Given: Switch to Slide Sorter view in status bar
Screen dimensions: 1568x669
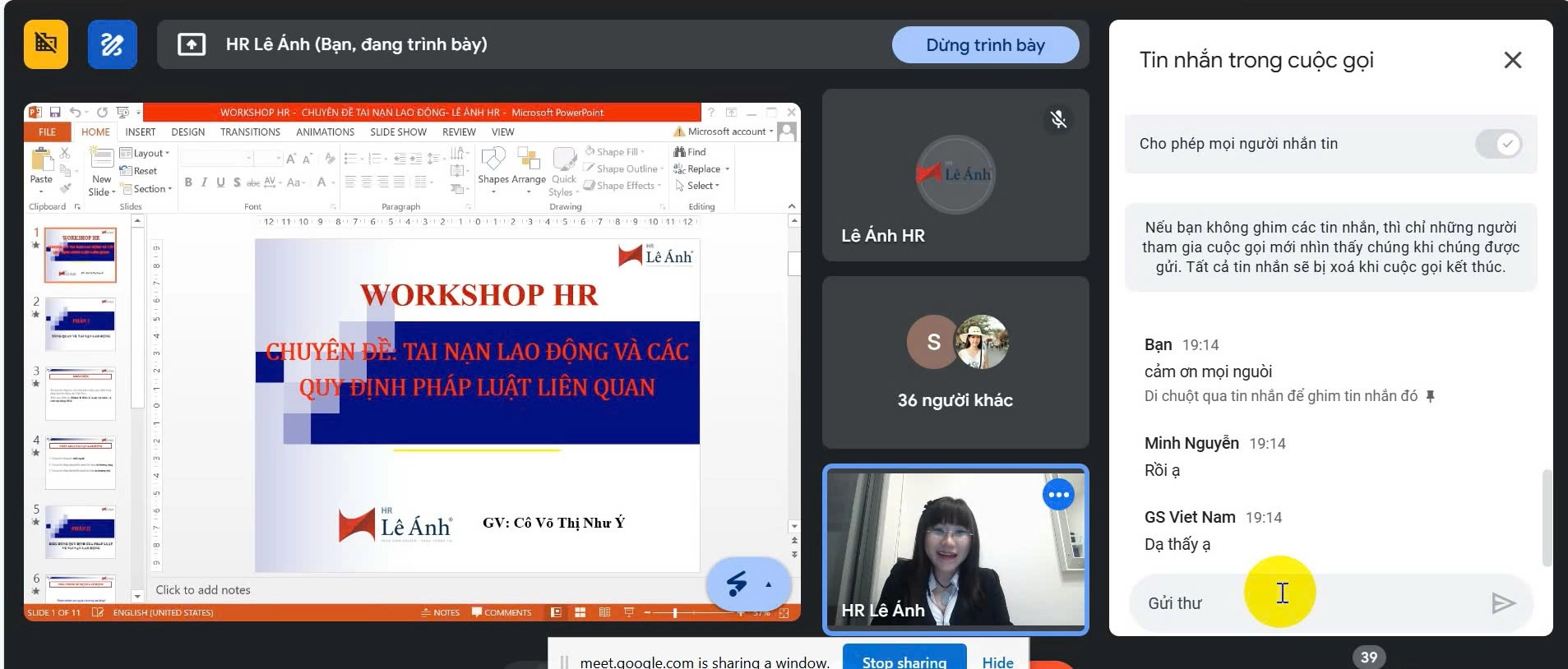Looking at the screenshot, I should (580, 612).
